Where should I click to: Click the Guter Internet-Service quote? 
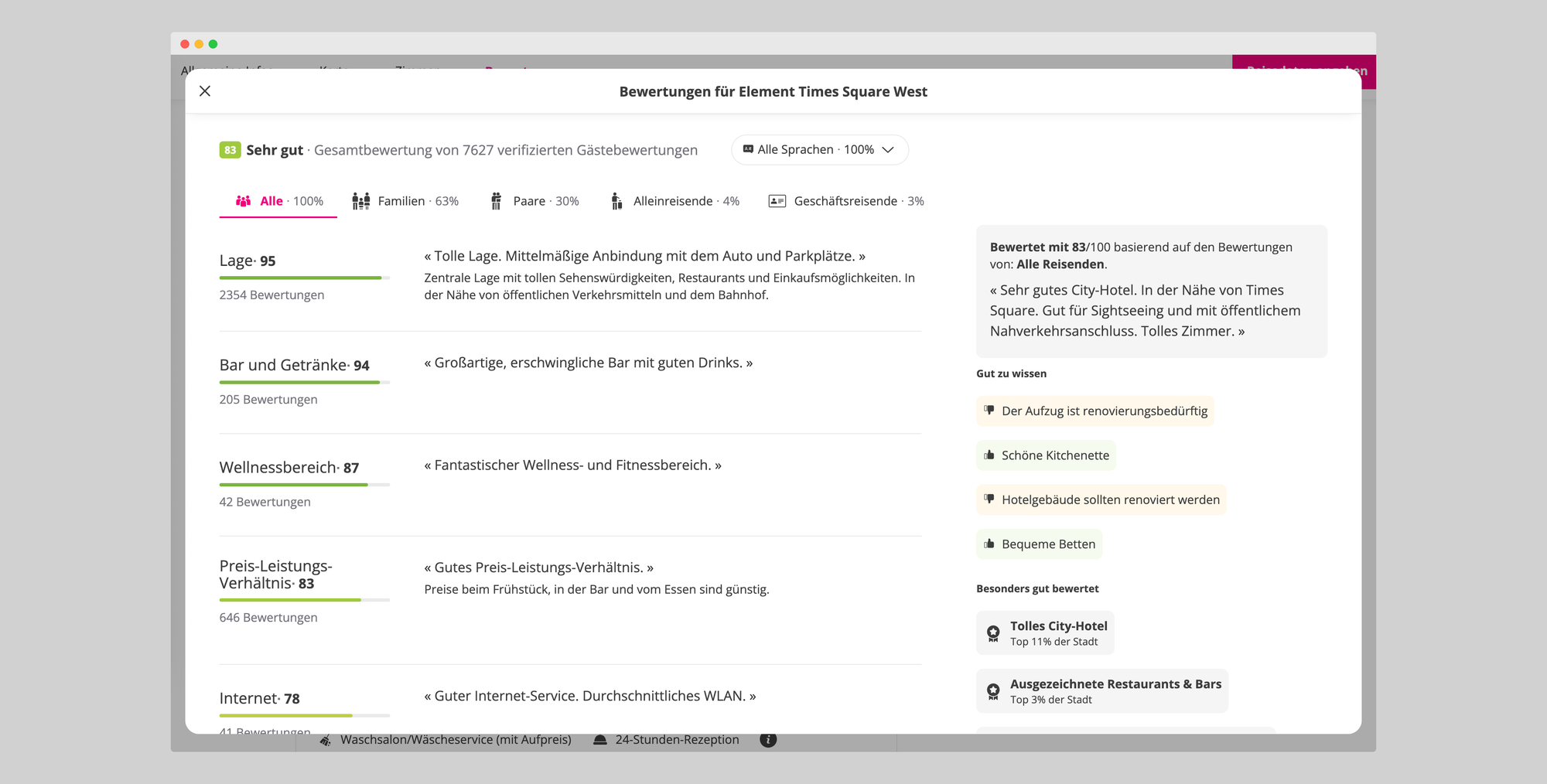point(590,696)
